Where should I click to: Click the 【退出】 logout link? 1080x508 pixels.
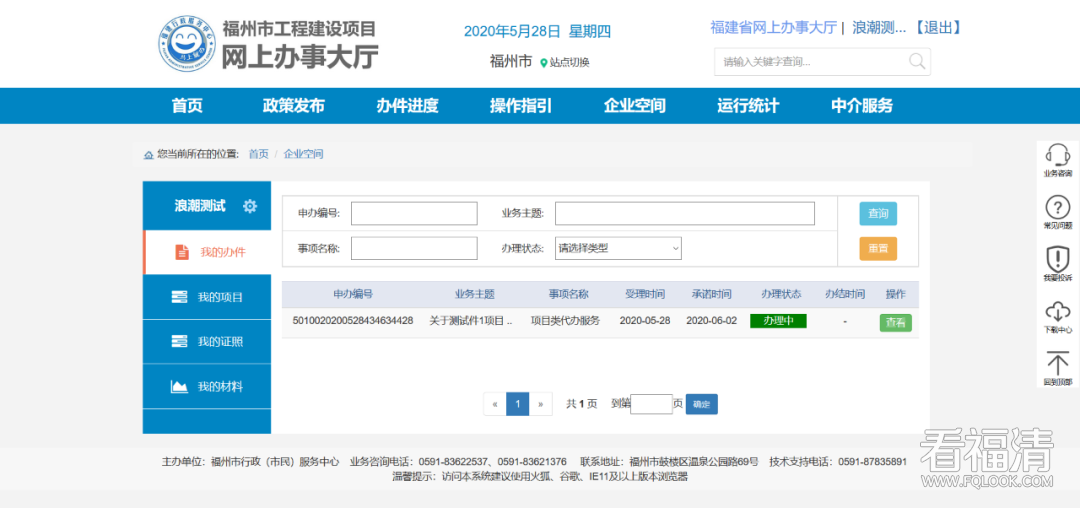[938, 27]
